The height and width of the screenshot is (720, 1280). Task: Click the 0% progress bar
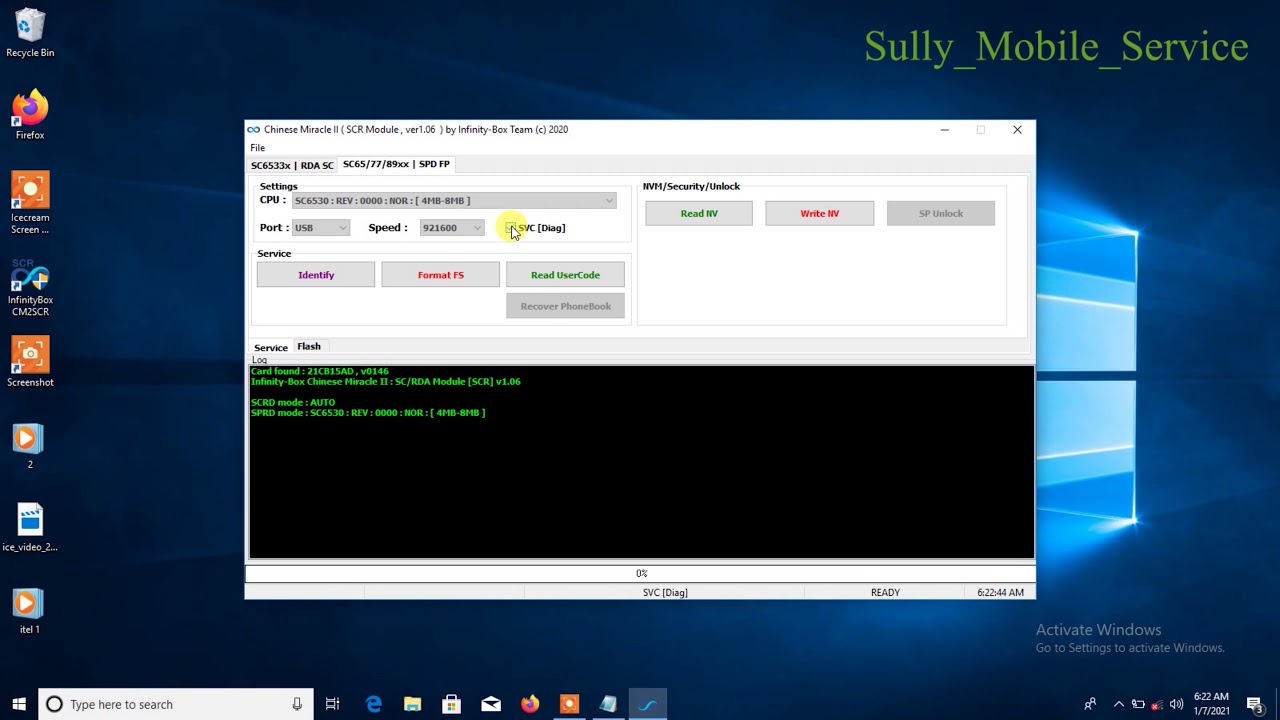click(641, 574)
